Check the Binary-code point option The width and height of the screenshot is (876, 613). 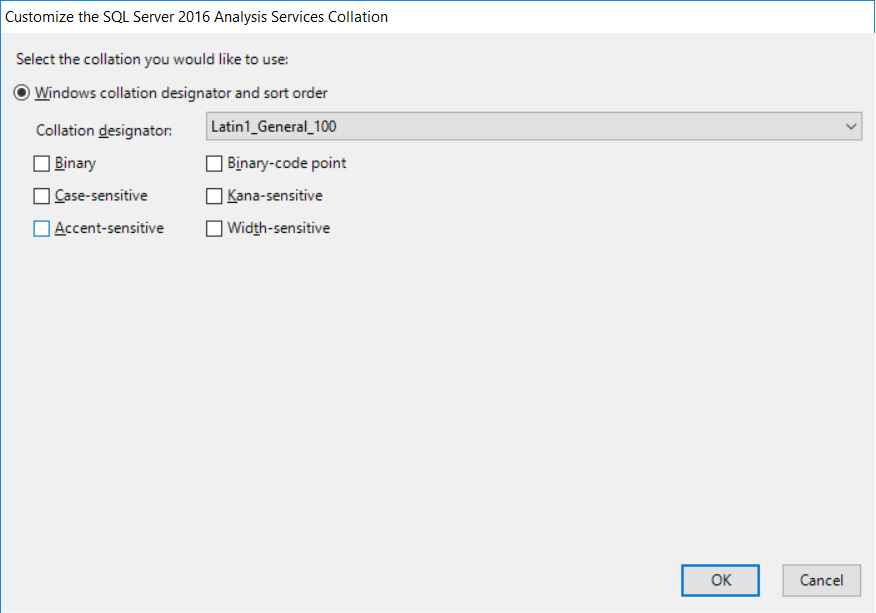214,164
